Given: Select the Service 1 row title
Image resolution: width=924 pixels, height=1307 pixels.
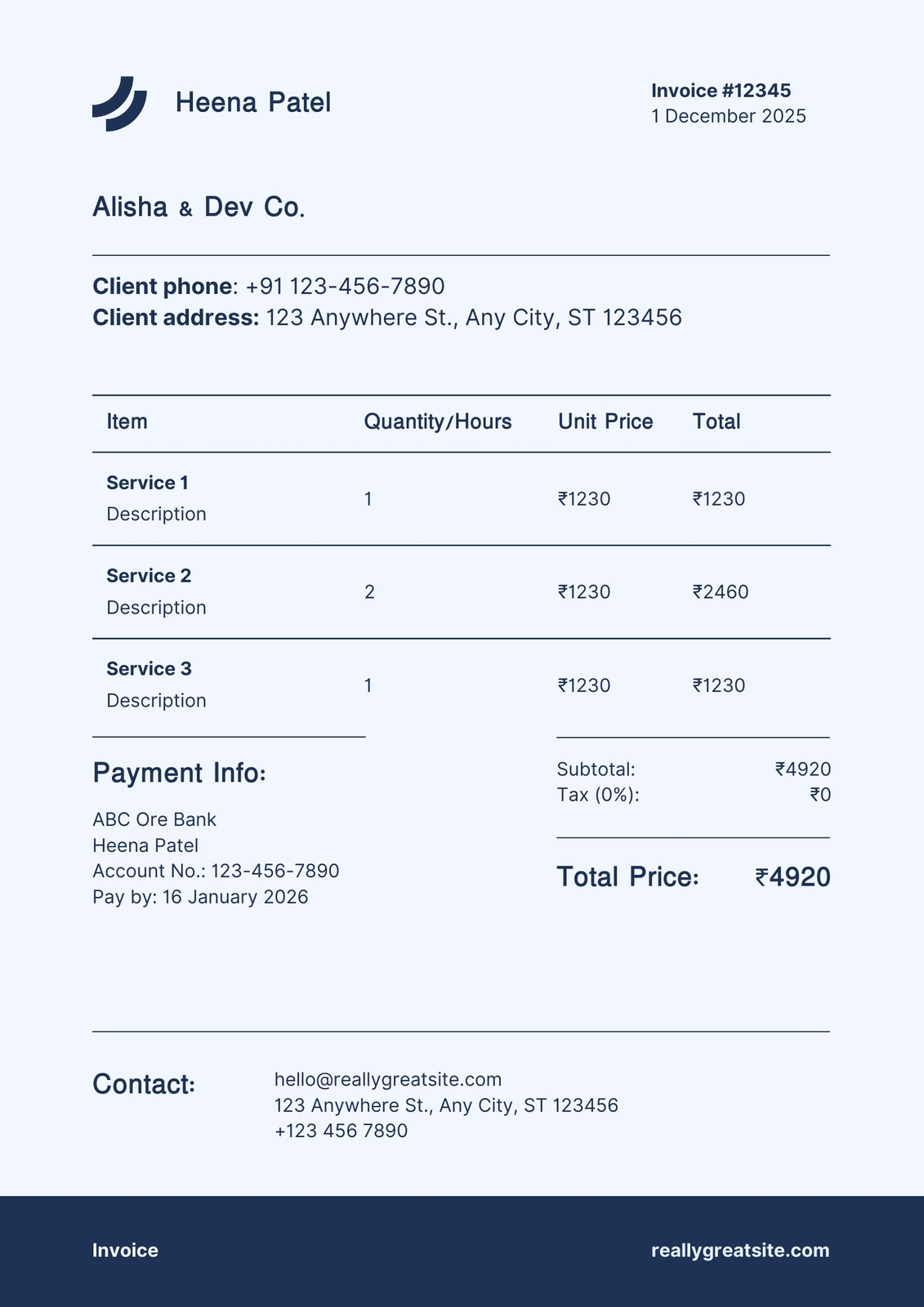Looking at the screenshot, I should point(148,483).
